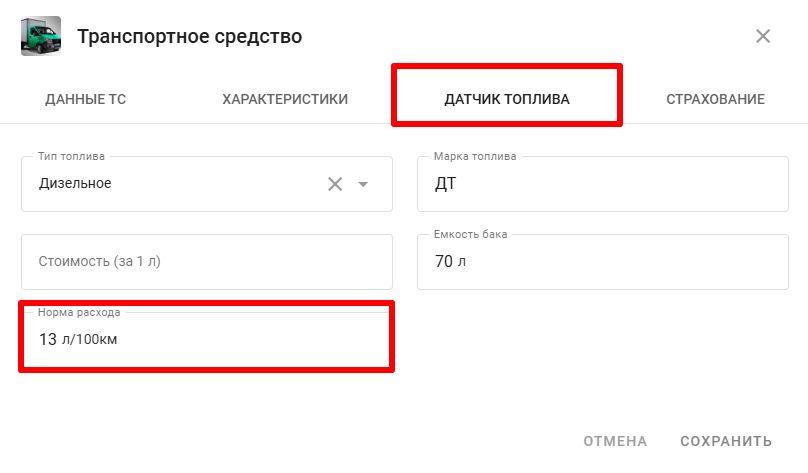Clear the Дизельное fuel type selection

pyautogui.click(x=335, y=184)
